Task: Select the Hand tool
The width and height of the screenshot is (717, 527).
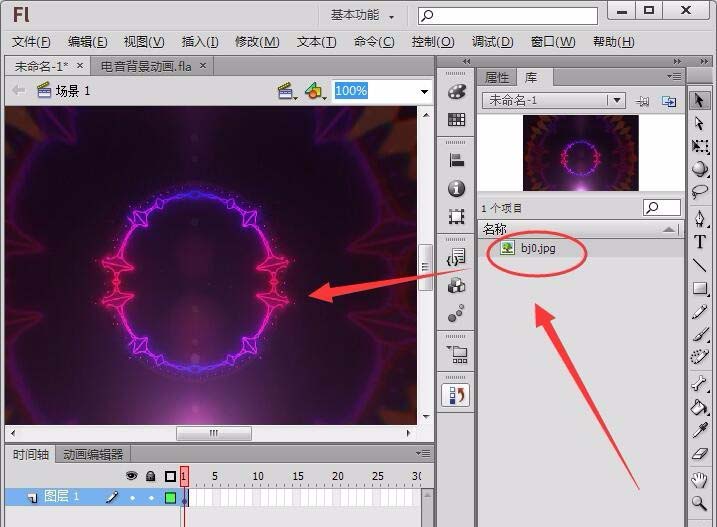Action: pyautogui.click(x=700, y=480)
